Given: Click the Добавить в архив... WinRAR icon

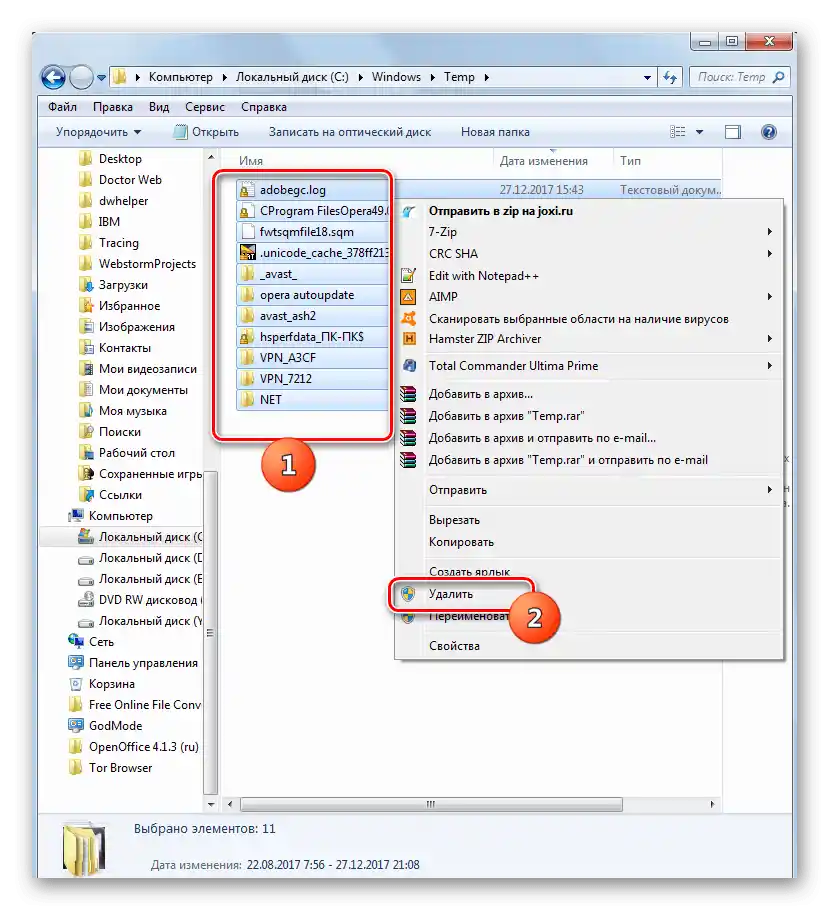Looking at the screenshot, I should pos(409,394).
